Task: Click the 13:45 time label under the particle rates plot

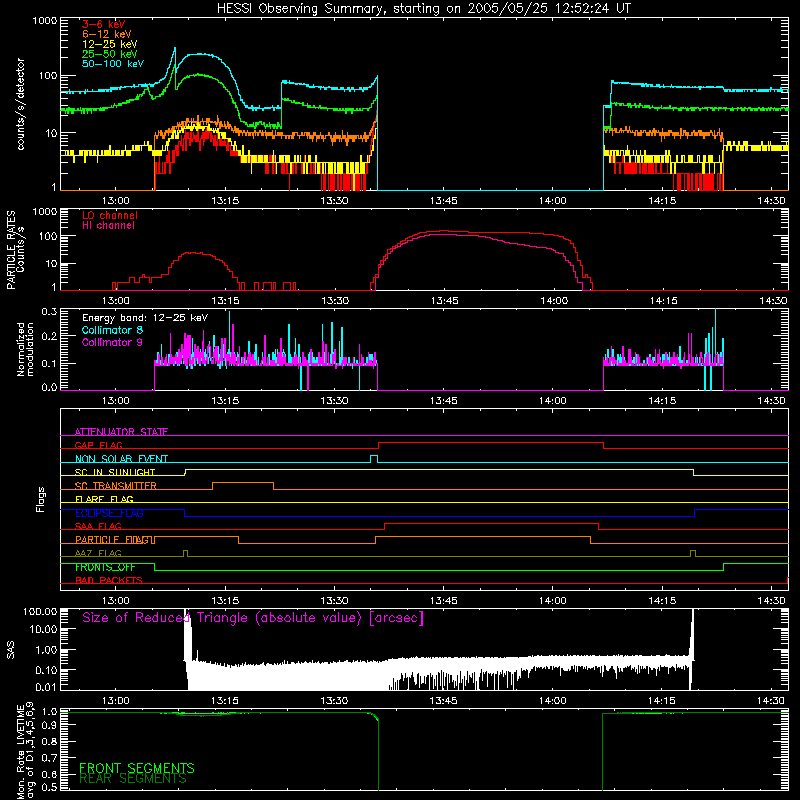Action: pos(444,301)
